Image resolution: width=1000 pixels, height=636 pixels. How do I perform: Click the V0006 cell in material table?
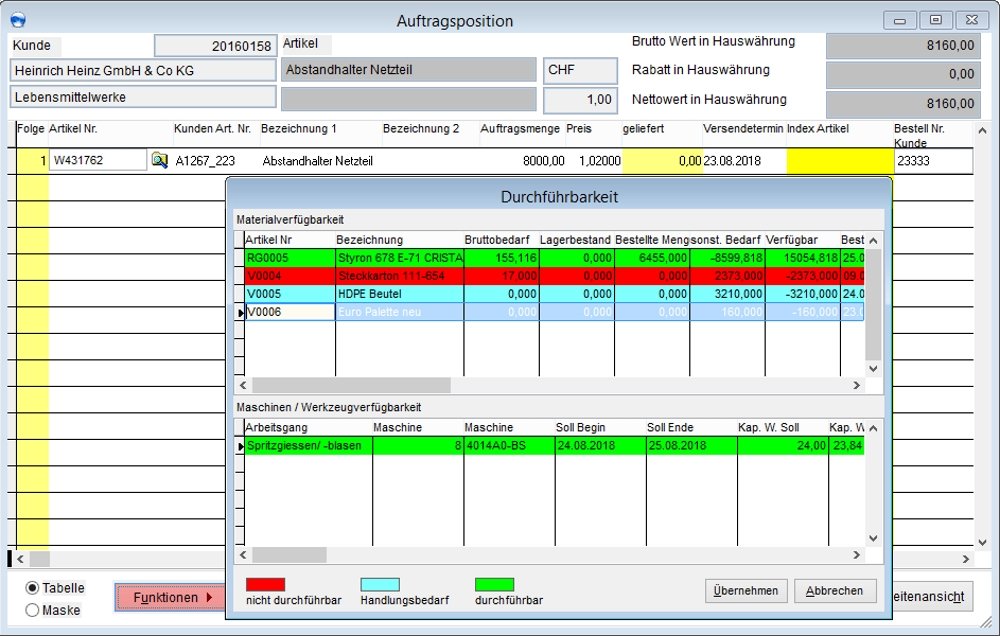tap(290, 311)
